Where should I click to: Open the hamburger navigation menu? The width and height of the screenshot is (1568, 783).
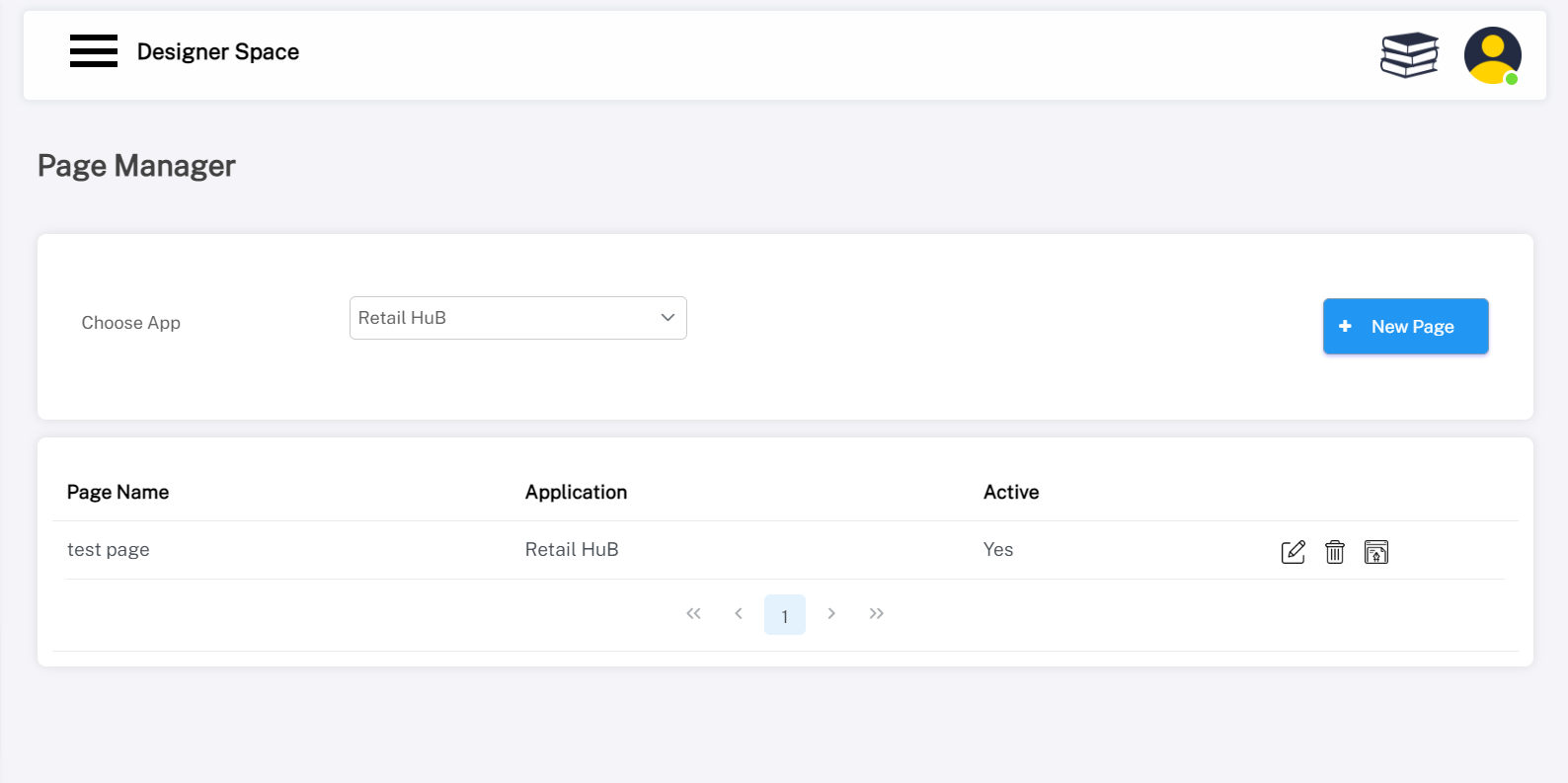pos(94,51)
